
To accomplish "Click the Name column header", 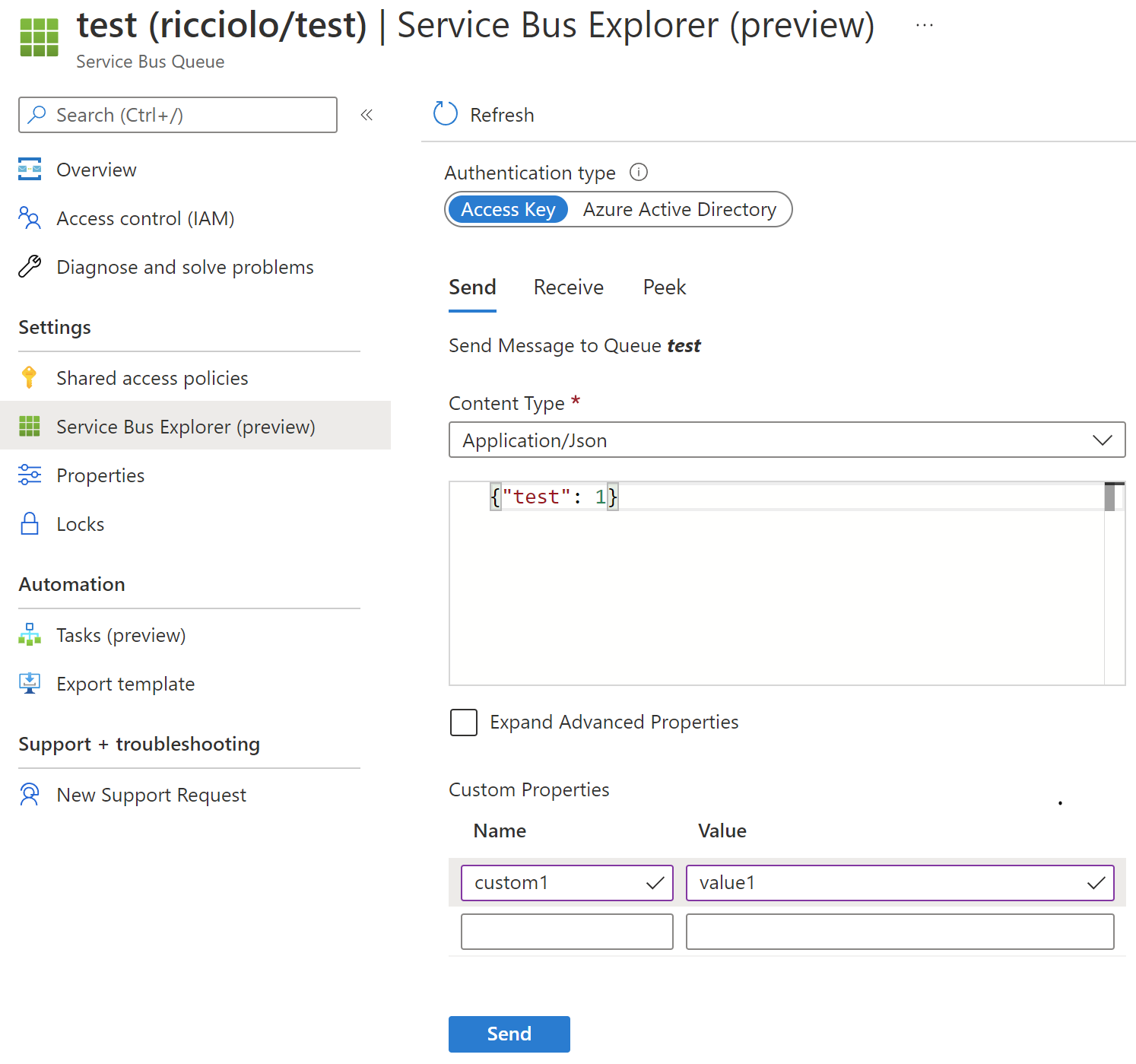I will [x=500, y=831].
